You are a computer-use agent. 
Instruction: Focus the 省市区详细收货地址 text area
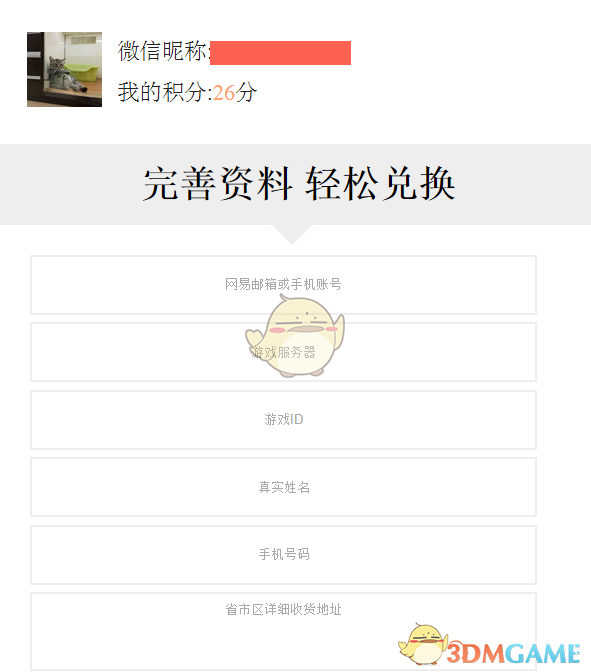pyautogui.click(x=283, y=632)
